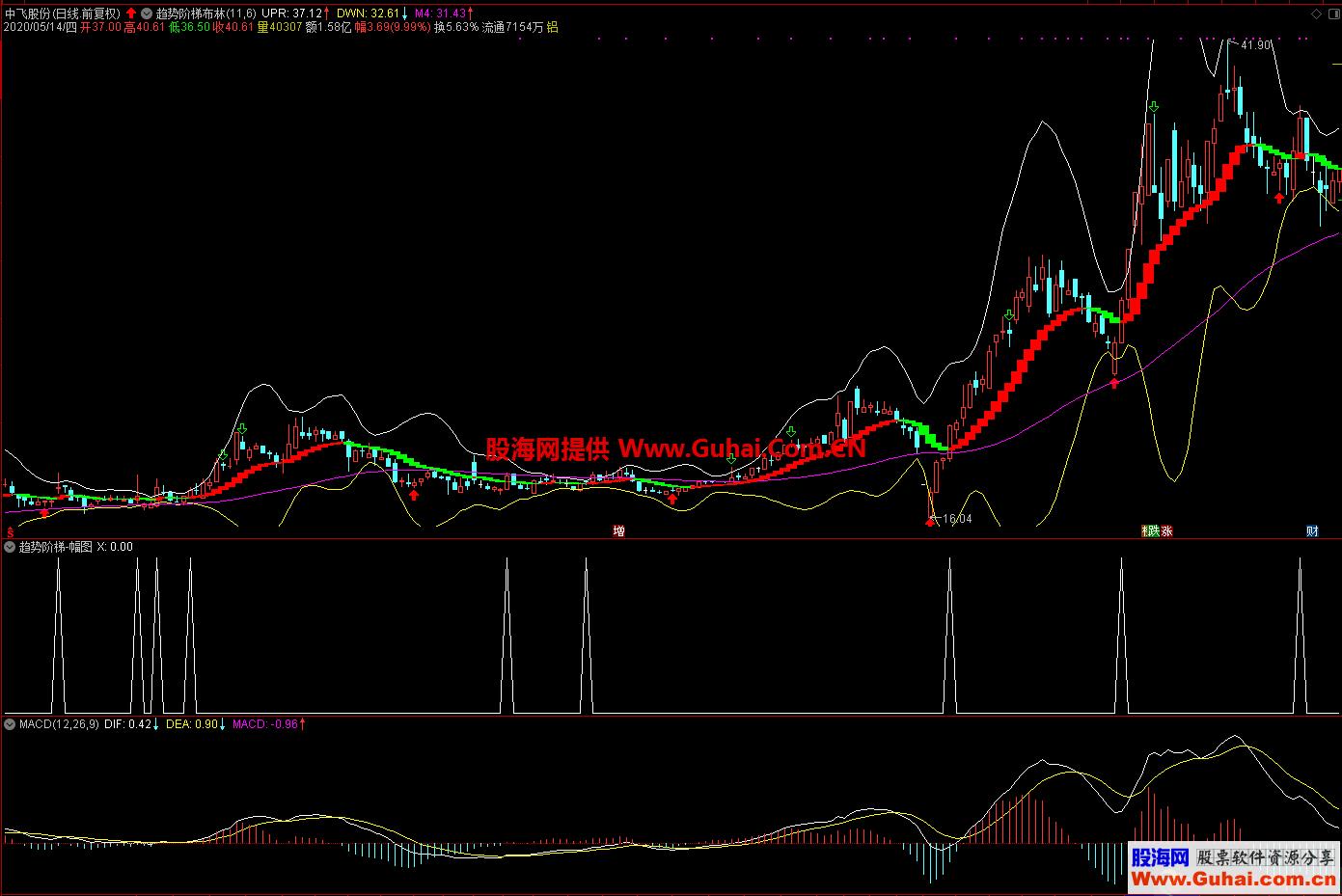Screen dimensions: 1342x896
Task: Click the green down arrow signal near 41.90 peak
Action: pos(1153,106)
